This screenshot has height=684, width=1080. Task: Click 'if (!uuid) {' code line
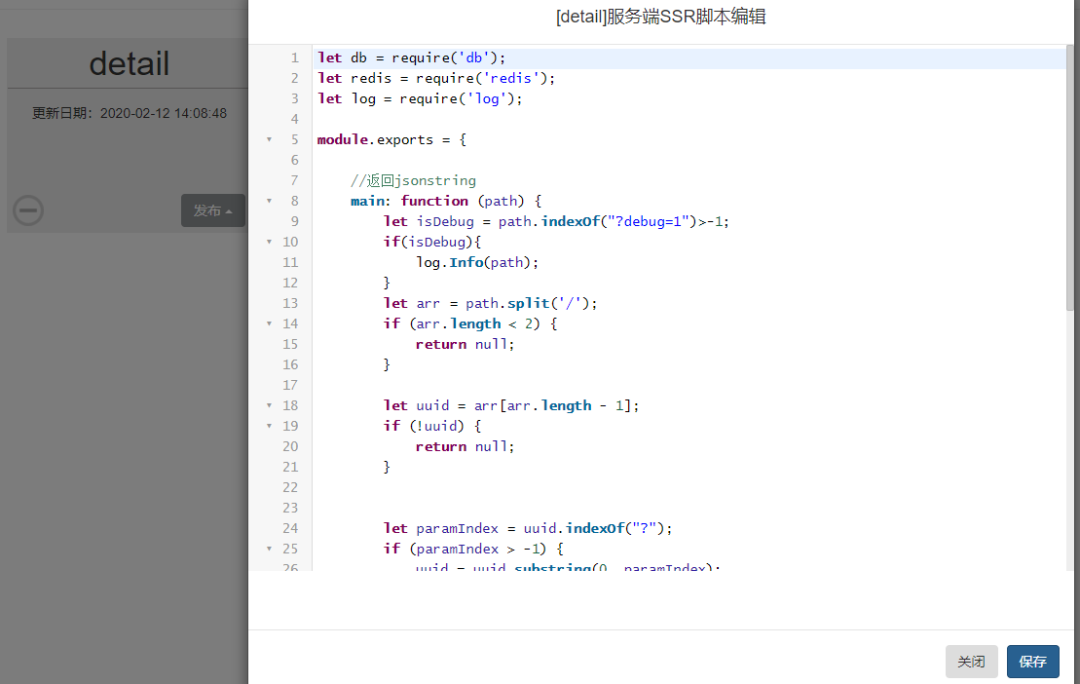coord(432,426)
